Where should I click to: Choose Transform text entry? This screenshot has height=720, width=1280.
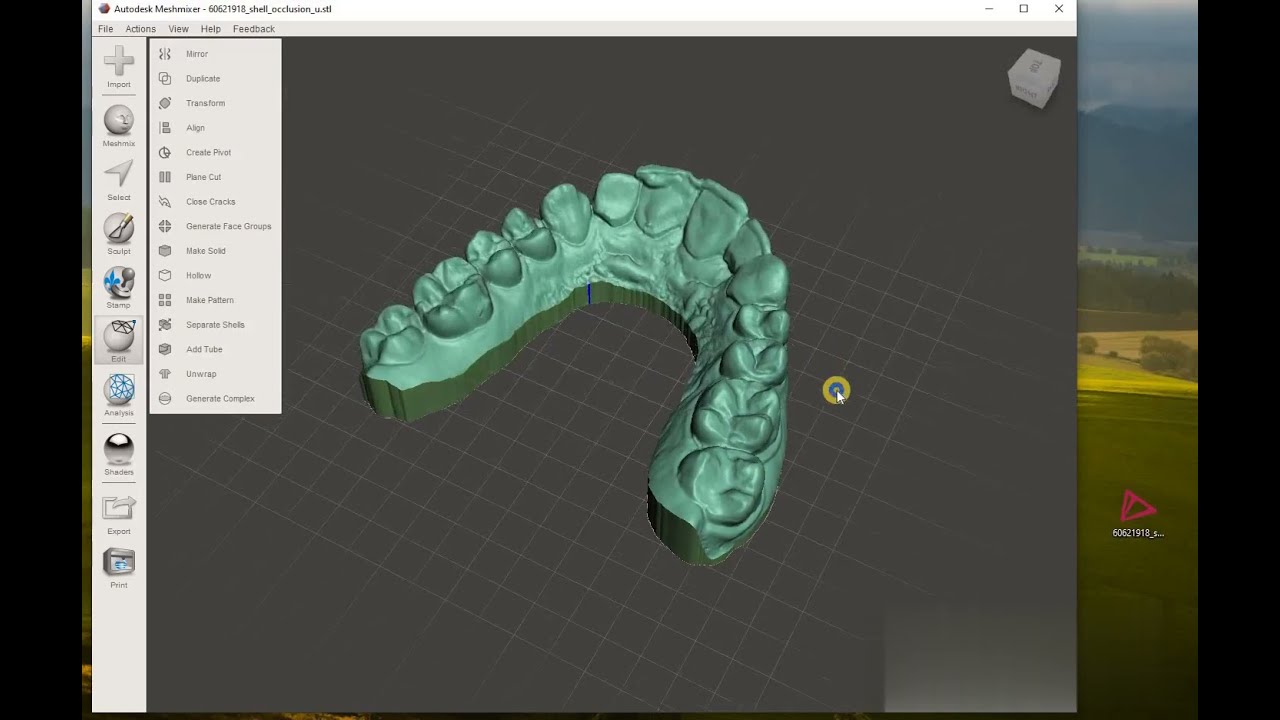[x=205, y=103]
